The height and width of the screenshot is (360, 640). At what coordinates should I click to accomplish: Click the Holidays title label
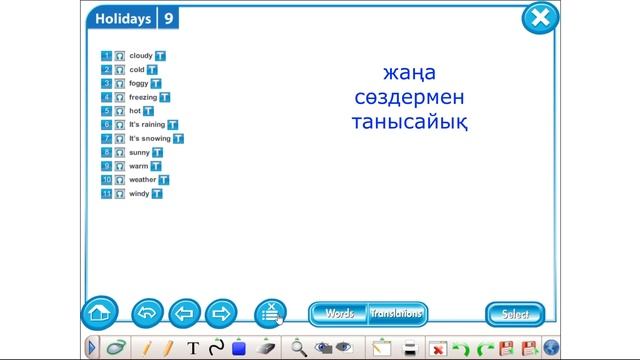tap(123, 19)
